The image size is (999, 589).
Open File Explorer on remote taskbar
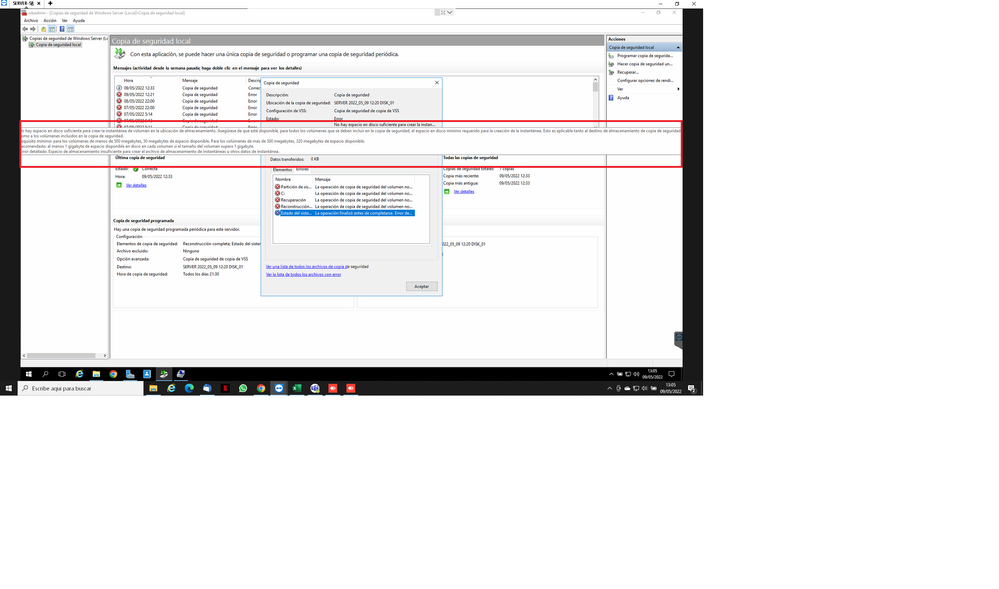(96, 374)
